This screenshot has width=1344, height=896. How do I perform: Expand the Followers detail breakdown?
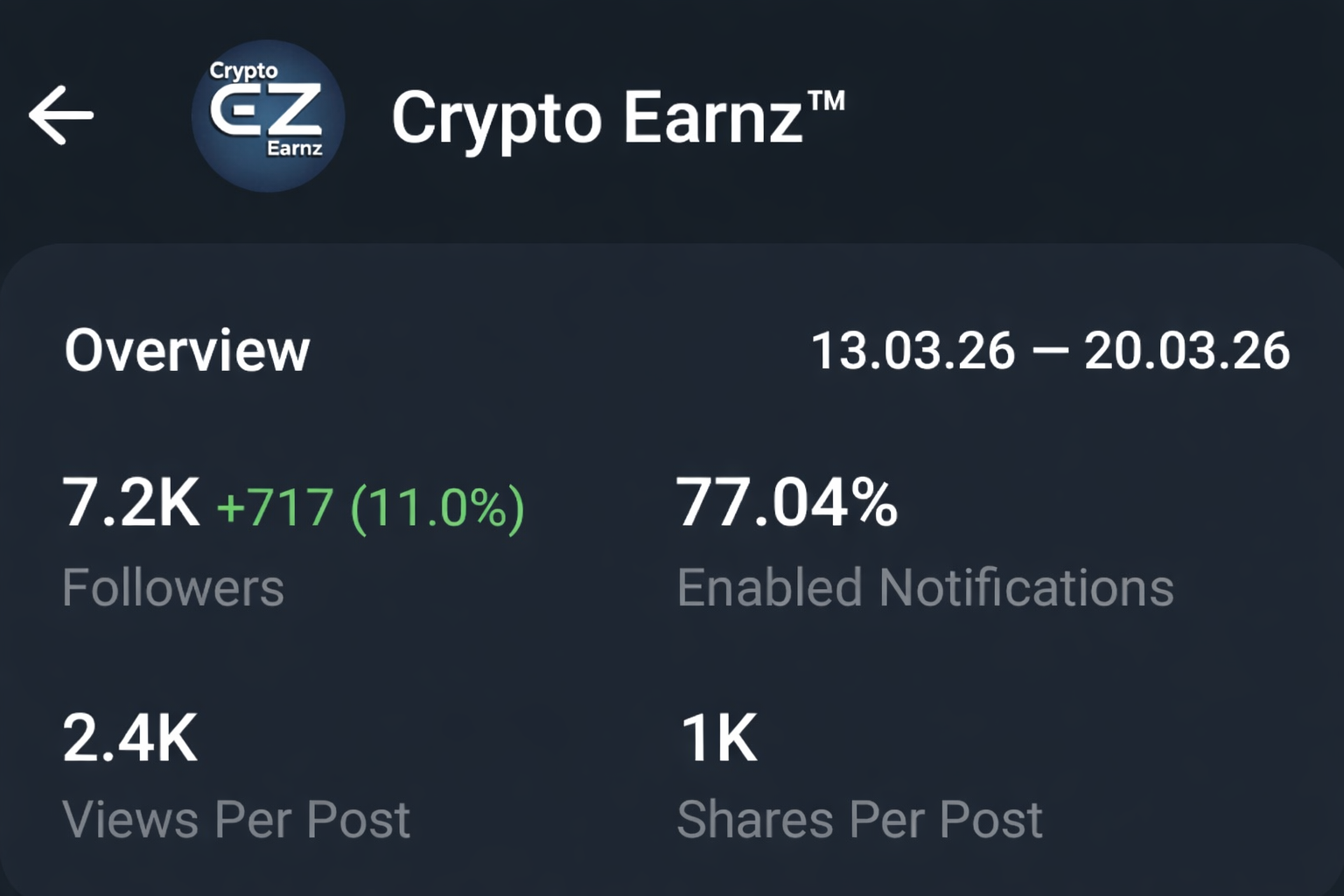coord(172,586)
